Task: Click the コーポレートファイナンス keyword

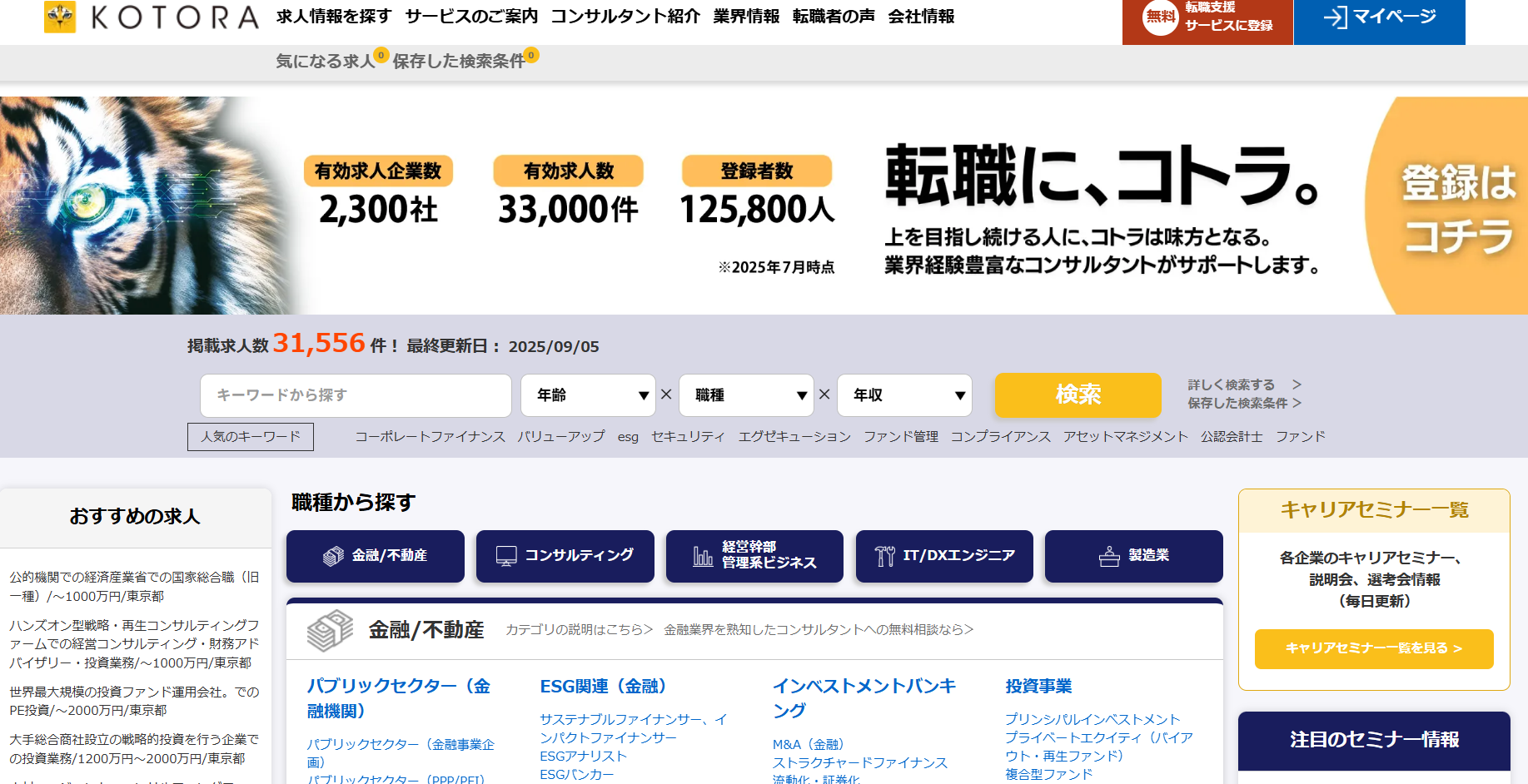Action: coord(430,436)
